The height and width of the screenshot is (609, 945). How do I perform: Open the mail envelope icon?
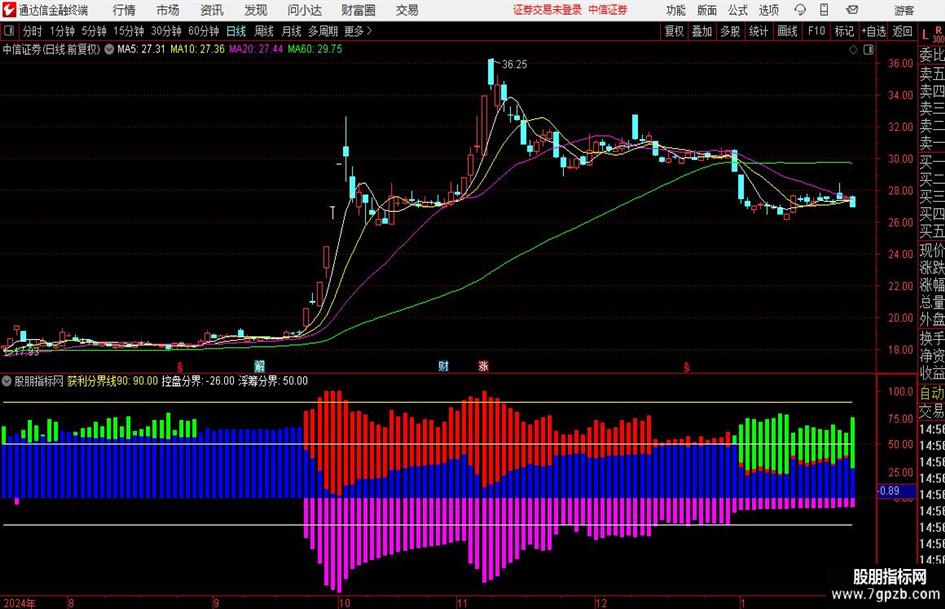click(x=852, y=10)
